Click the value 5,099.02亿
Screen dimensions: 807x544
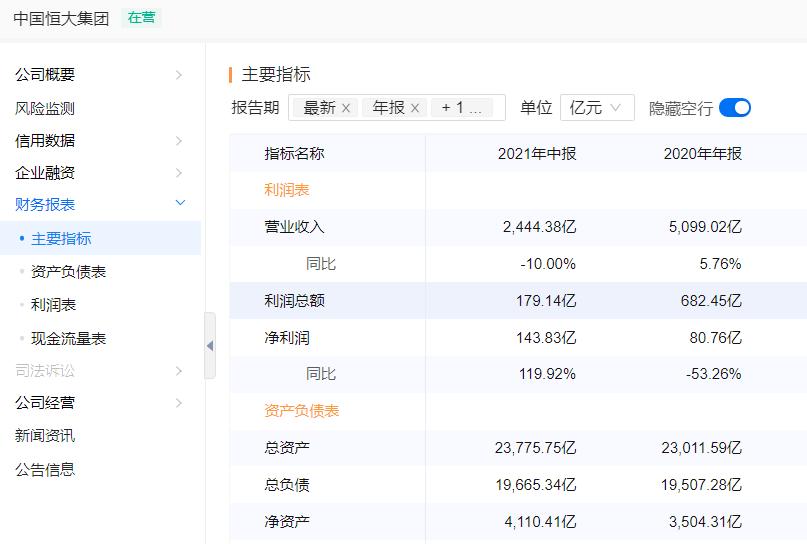click(705, 226)
